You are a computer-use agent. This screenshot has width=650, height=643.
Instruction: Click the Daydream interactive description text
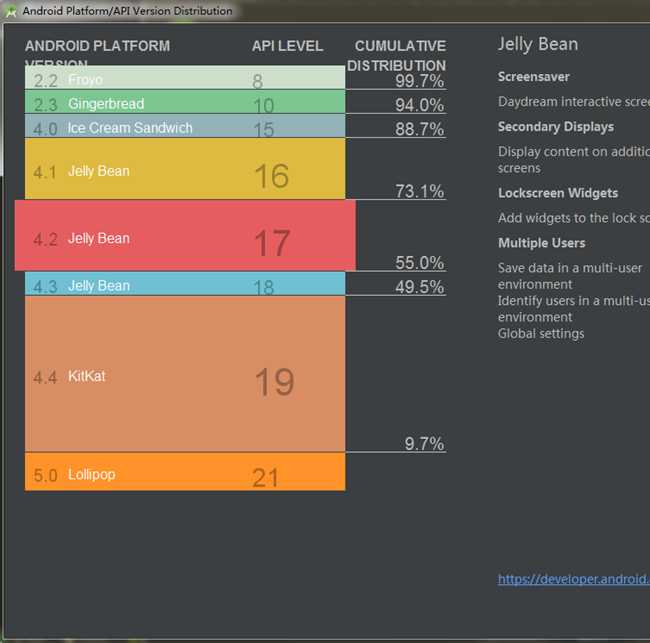[x=574, y=102]
